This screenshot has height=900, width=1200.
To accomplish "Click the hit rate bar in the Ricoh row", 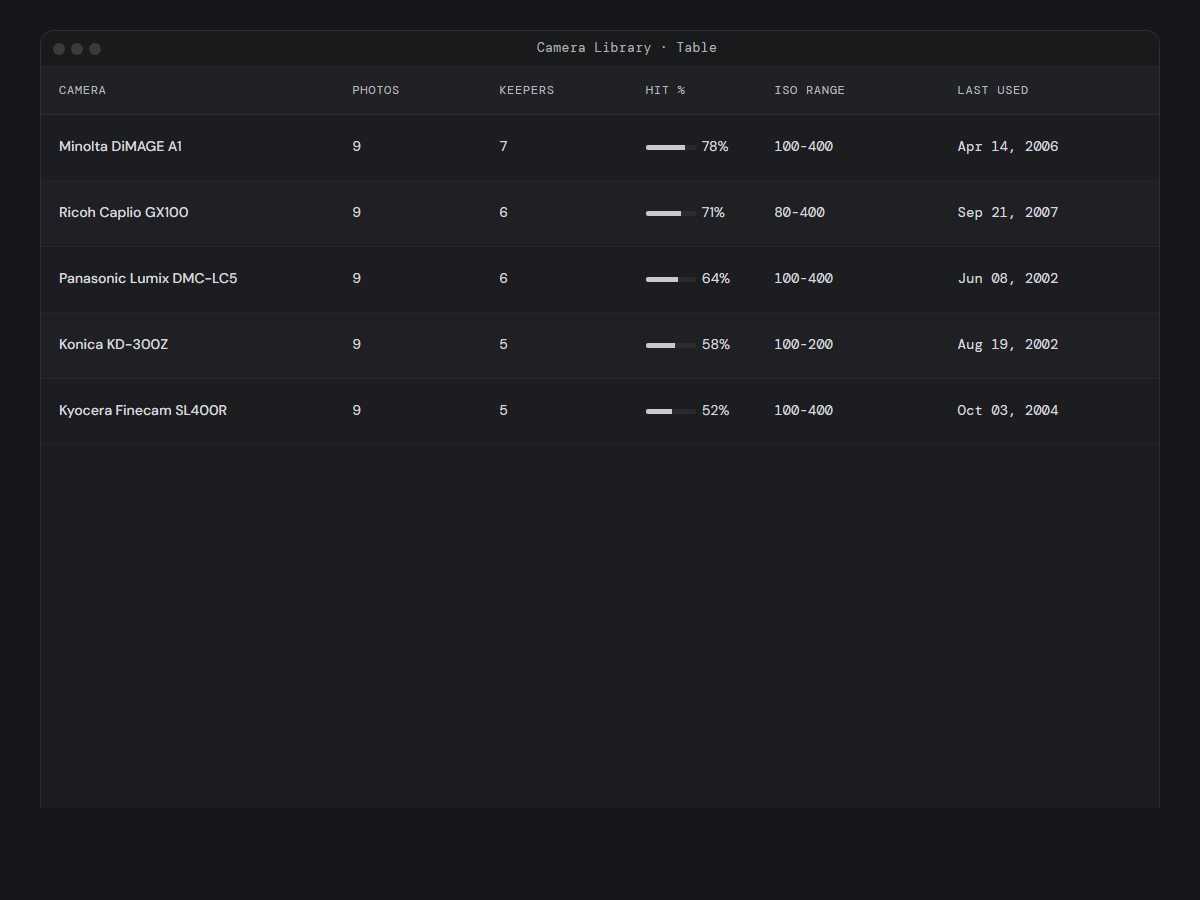I will 671,213.
